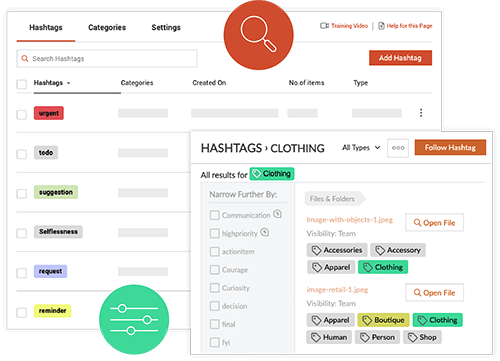Open the Training Video link
The height and width of the screenshot is (361, 500).
pos(349,26)
